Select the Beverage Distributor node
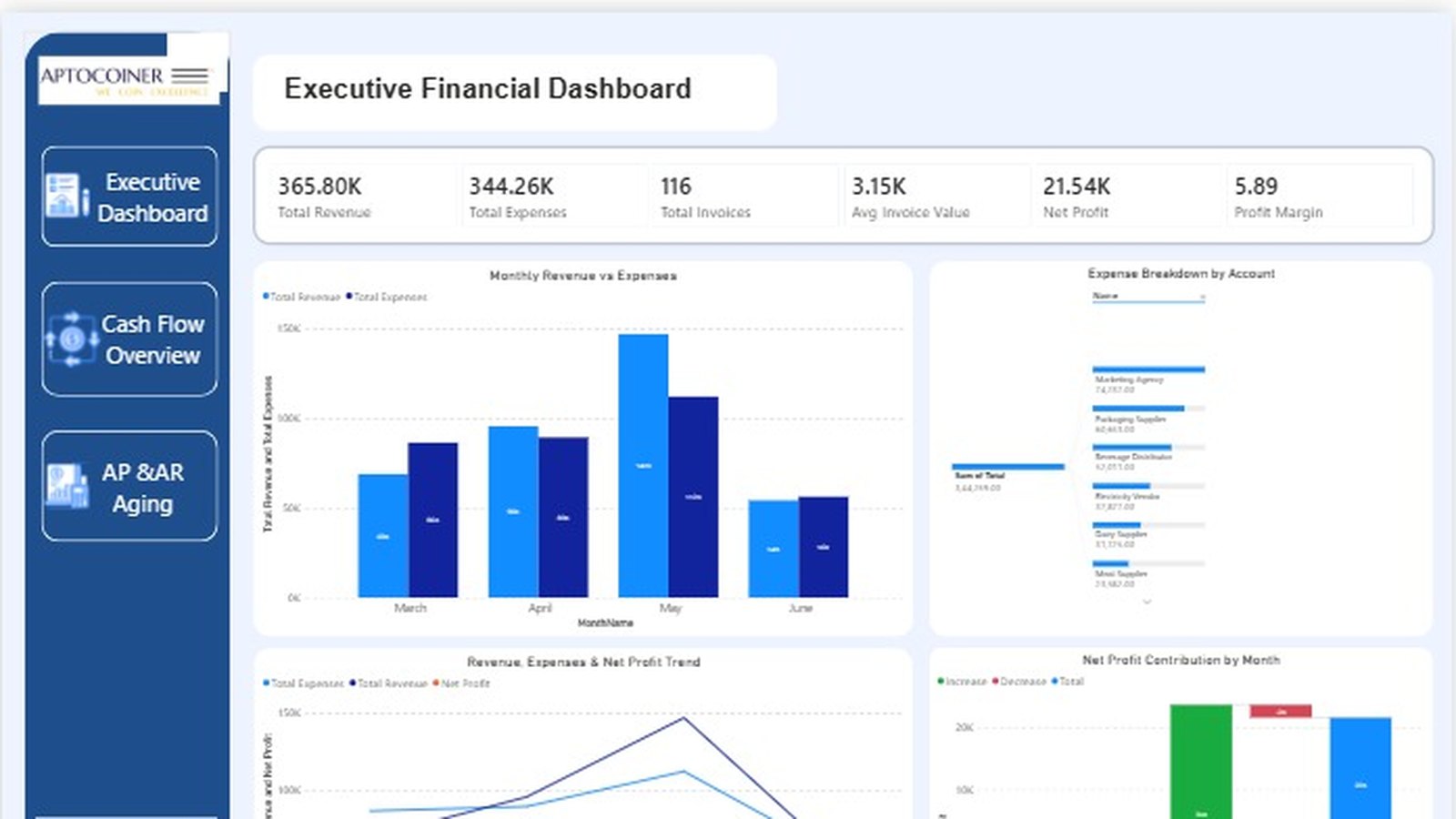Image resolution: width=1456 pixels, height=819 pixels. [1148, 458]
